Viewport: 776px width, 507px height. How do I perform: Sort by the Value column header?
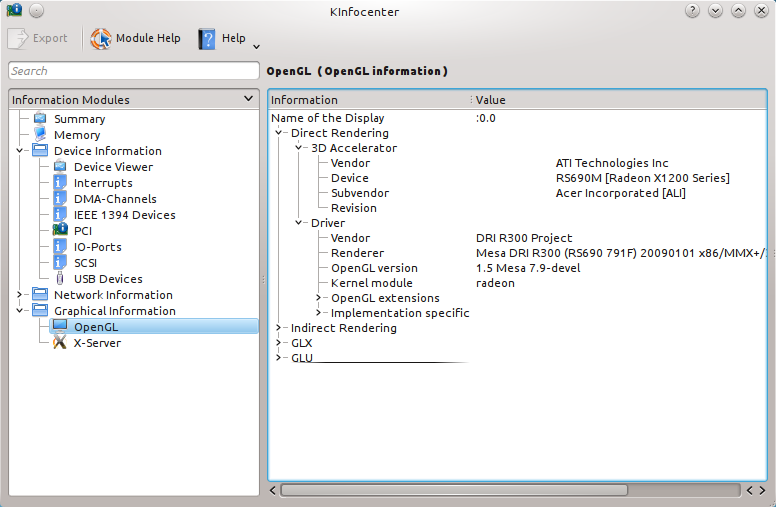(x=600, y=100)
